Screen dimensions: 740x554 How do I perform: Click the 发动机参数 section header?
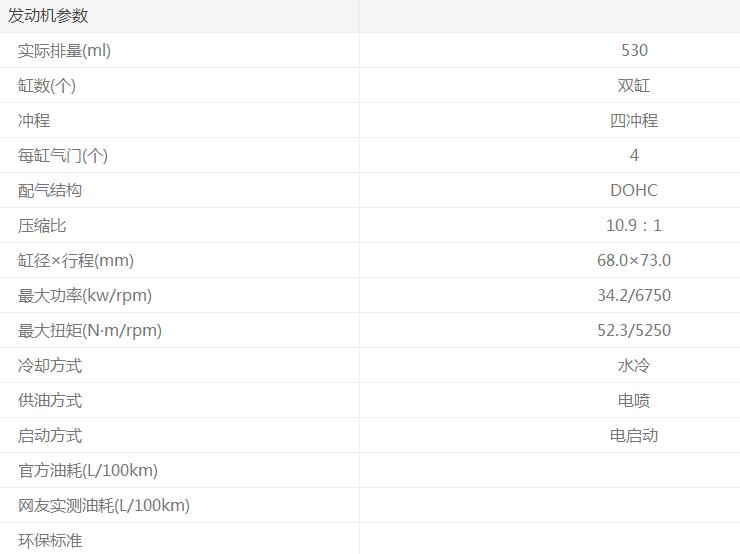pos(48,16)
